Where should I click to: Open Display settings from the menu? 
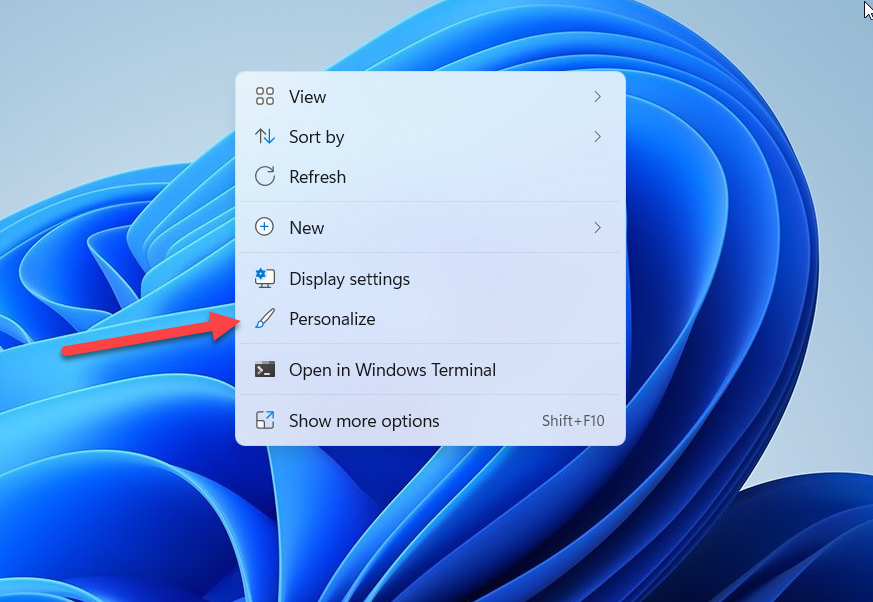(x=349, y=279)
